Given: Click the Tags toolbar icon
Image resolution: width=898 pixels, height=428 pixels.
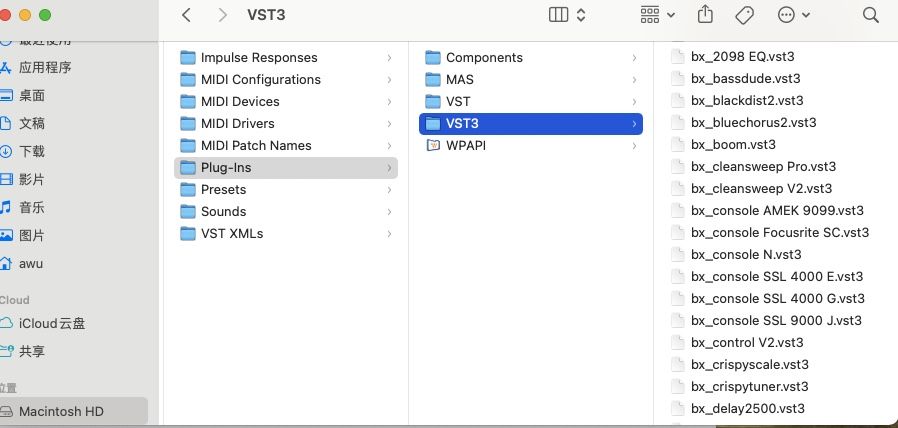Looking at the screenshot, I should coord(744,15).
